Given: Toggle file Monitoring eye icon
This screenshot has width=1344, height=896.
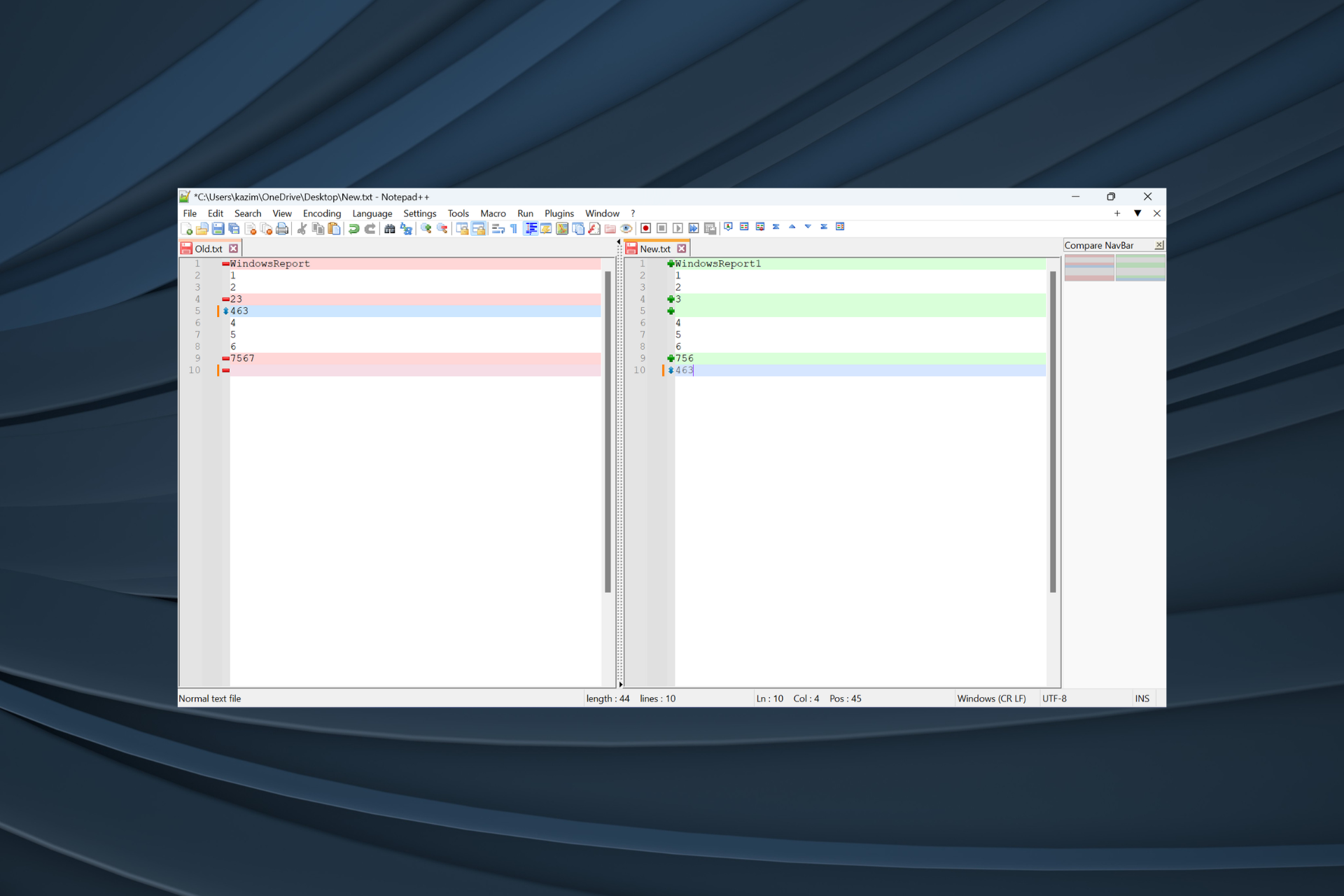Looking at the screenshot, I should tap(626, 228).
